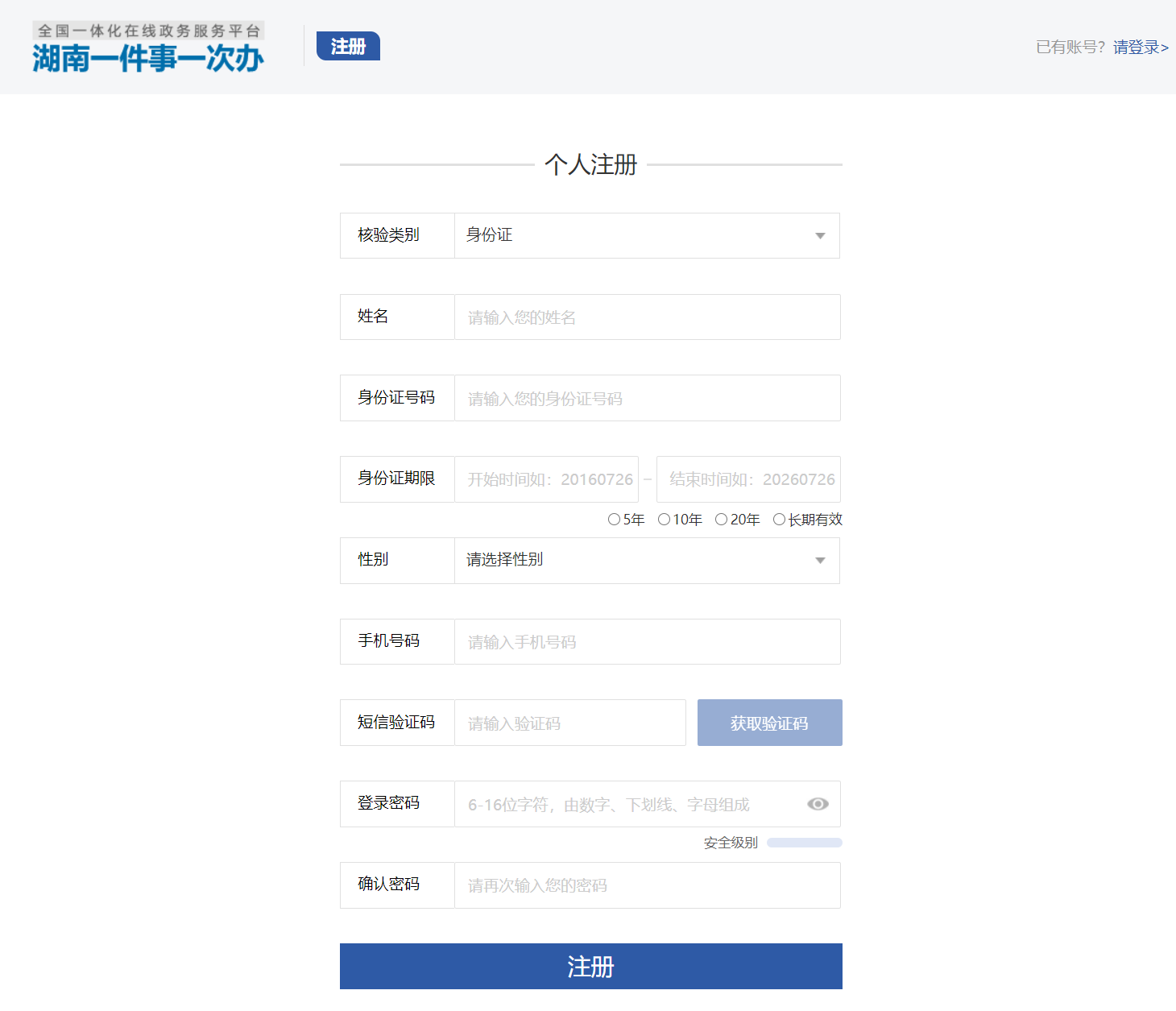This screenshot has height=1011, width=1176.
Task: Click the ID validity end date field
Action: tap(748, 479)
